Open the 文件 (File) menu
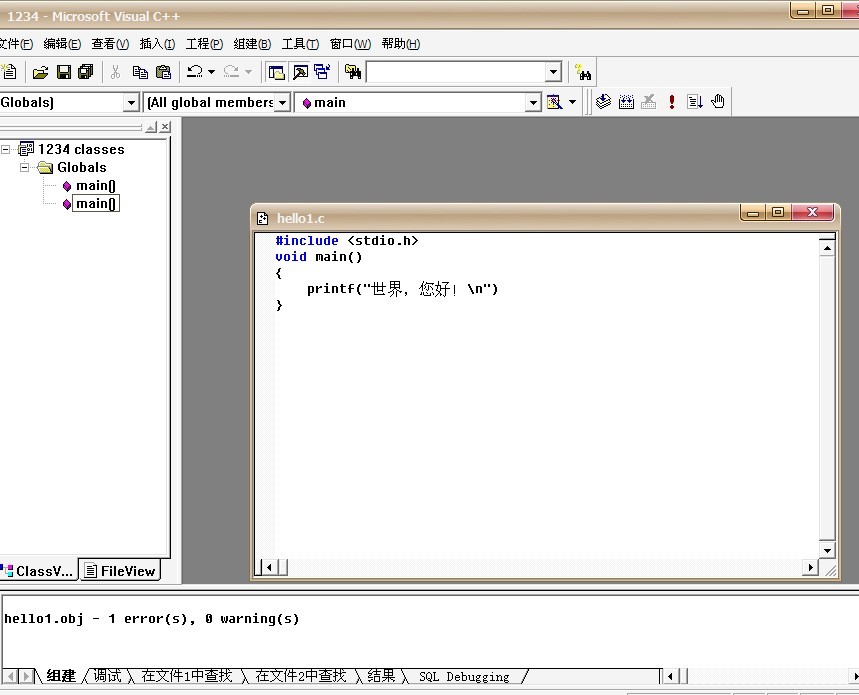859x695 pixels. click(x=16, y=44)
